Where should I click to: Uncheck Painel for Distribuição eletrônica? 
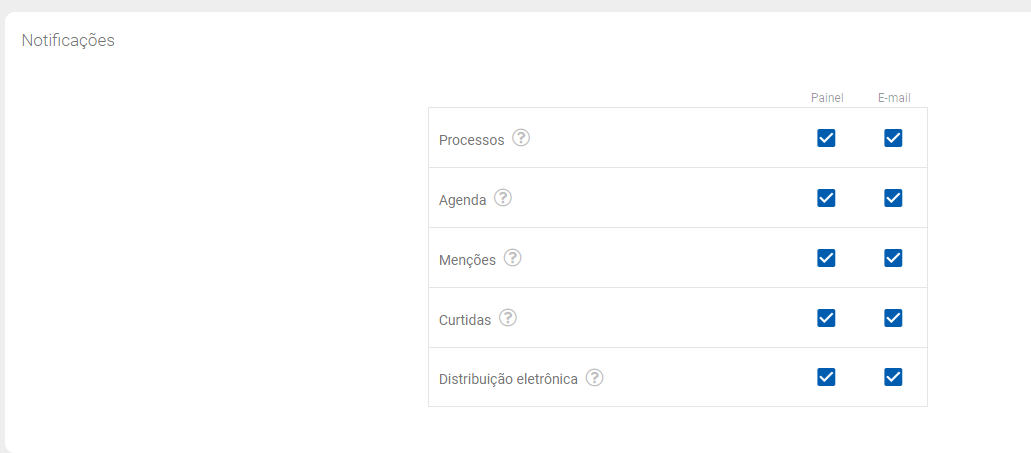826,377
